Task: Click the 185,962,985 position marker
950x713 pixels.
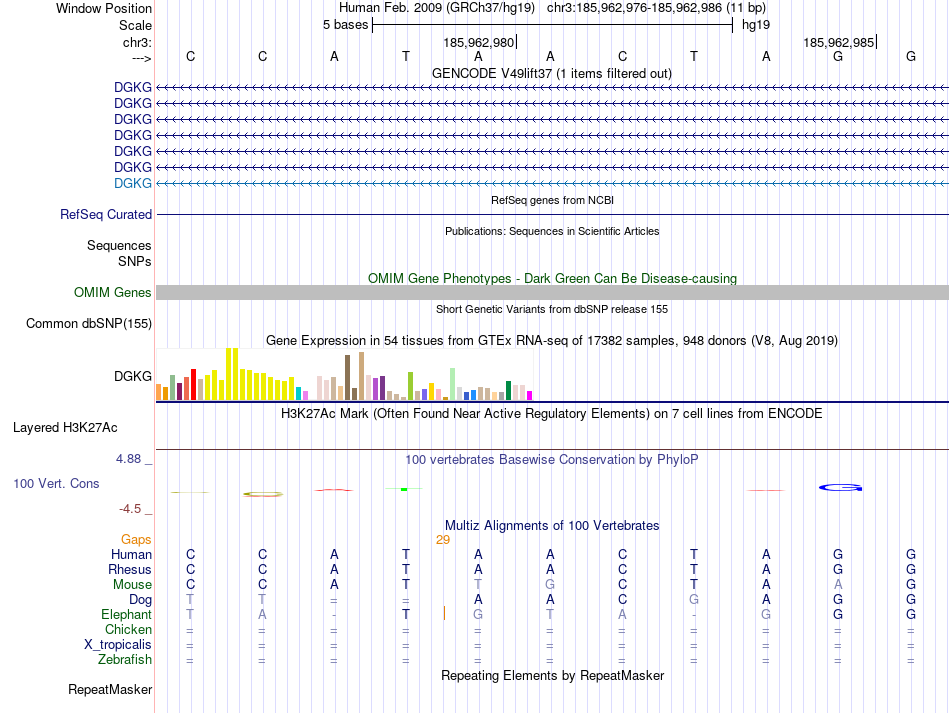Action: (839, 42)
